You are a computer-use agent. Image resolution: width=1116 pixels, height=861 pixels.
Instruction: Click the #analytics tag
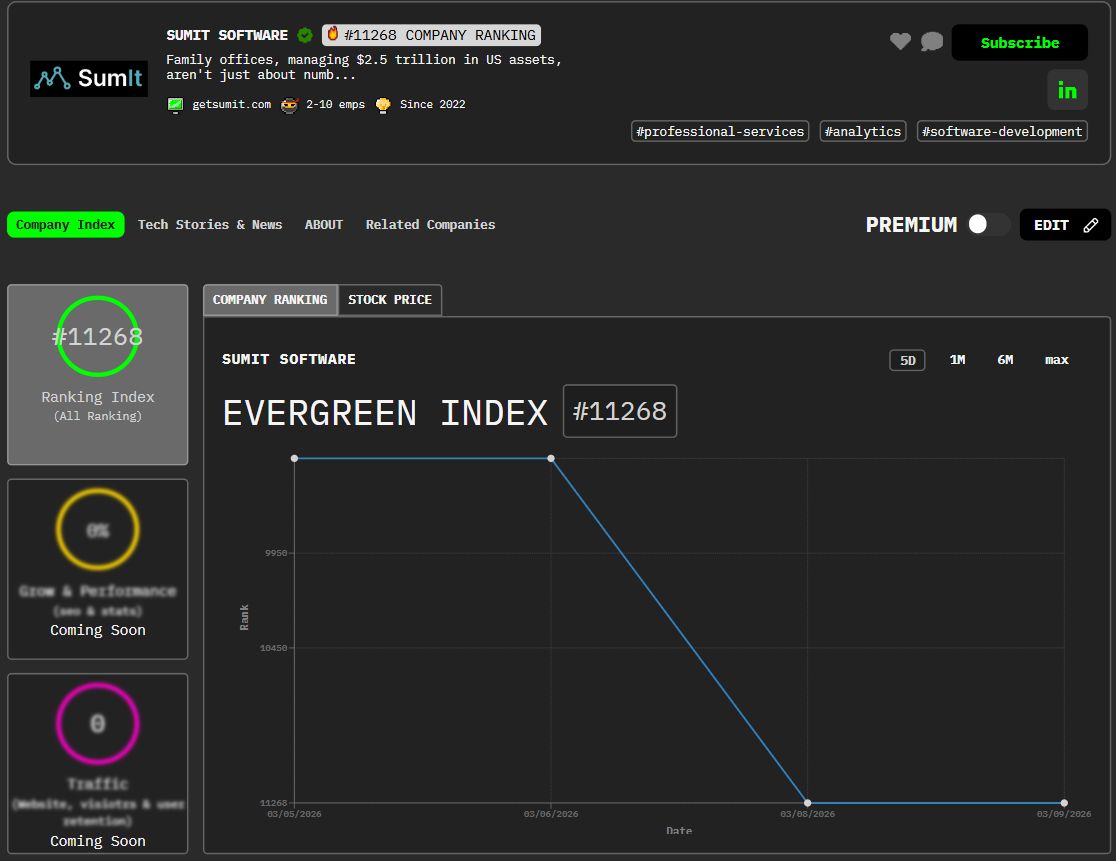point(863,131)
